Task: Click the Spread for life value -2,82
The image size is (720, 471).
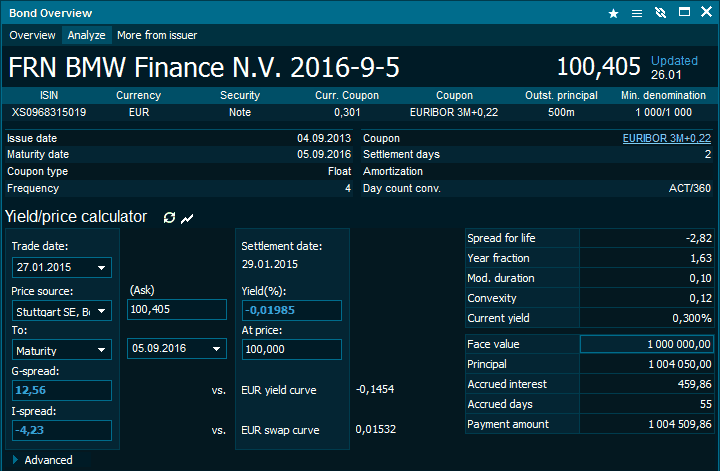Action: pyautogui.click(x=699, y=238)
